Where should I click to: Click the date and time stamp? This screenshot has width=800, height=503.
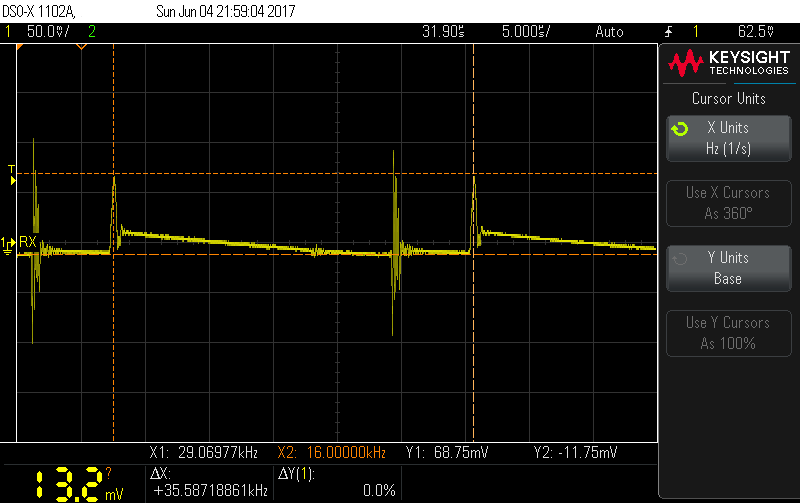point(226,11)
